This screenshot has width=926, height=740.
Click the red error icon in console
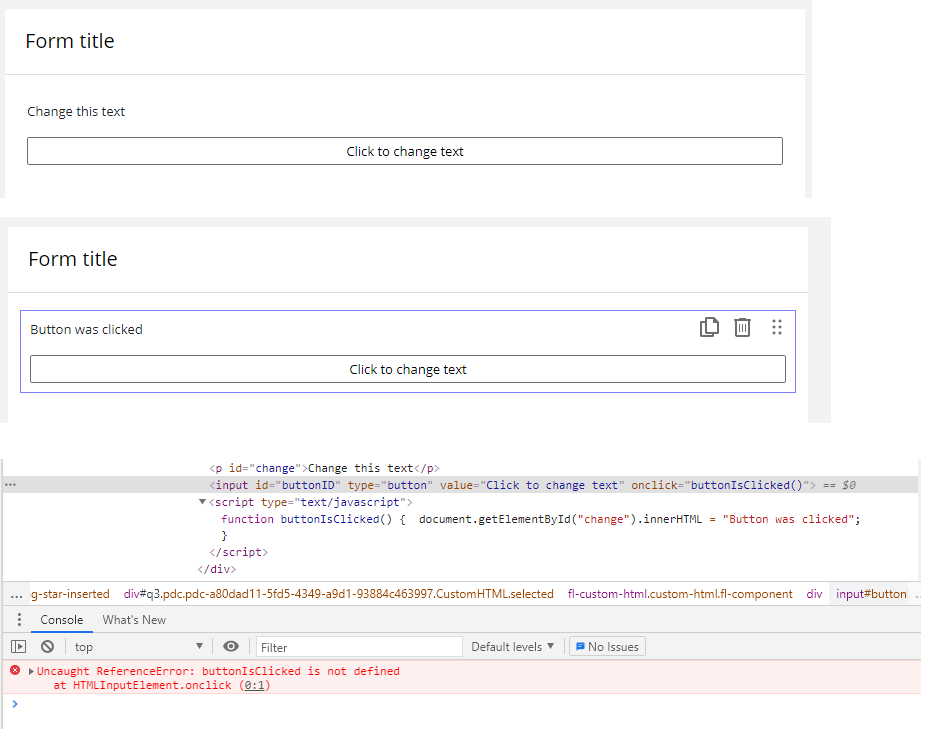(15, 670)
